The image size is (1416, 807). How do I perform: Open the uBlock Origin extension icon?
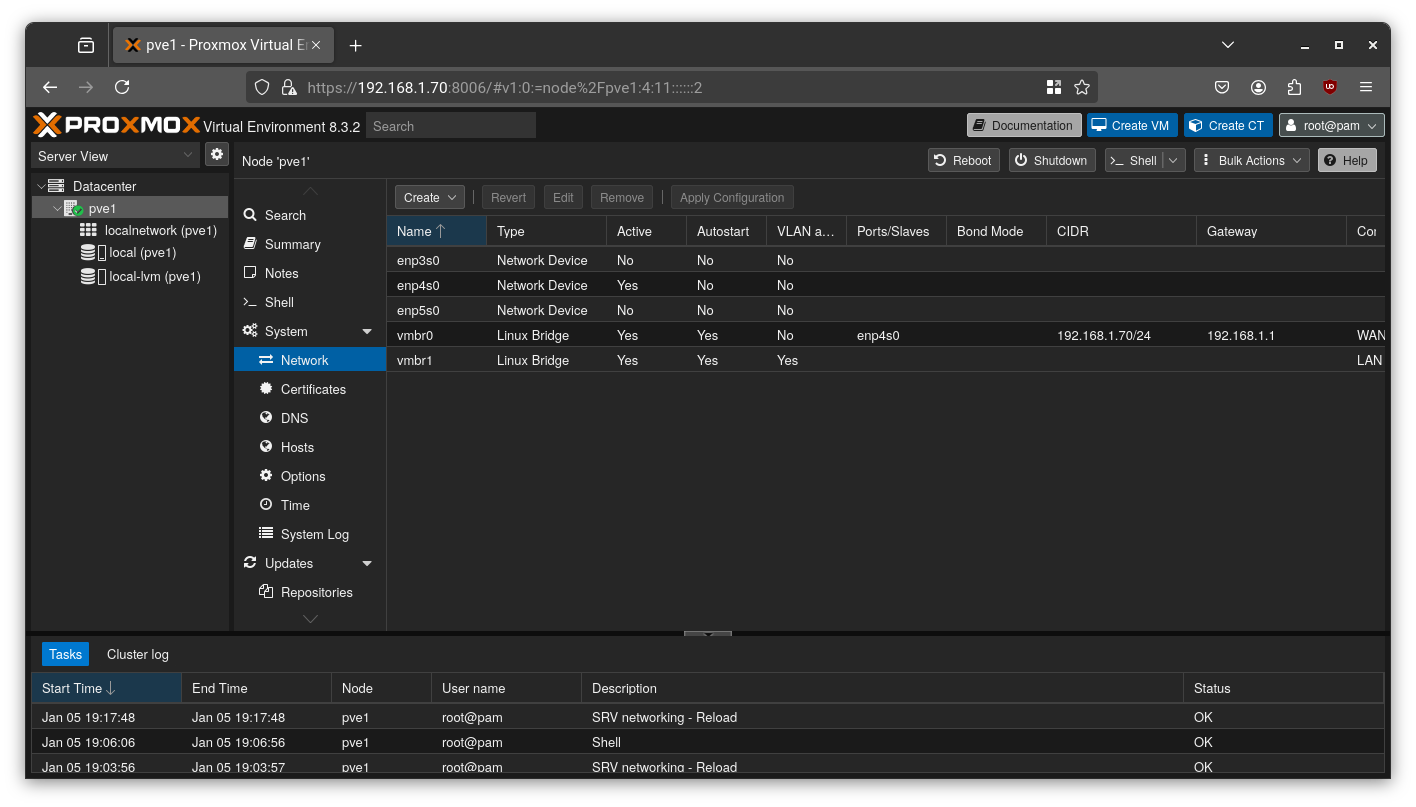(x=1329, y=87)
